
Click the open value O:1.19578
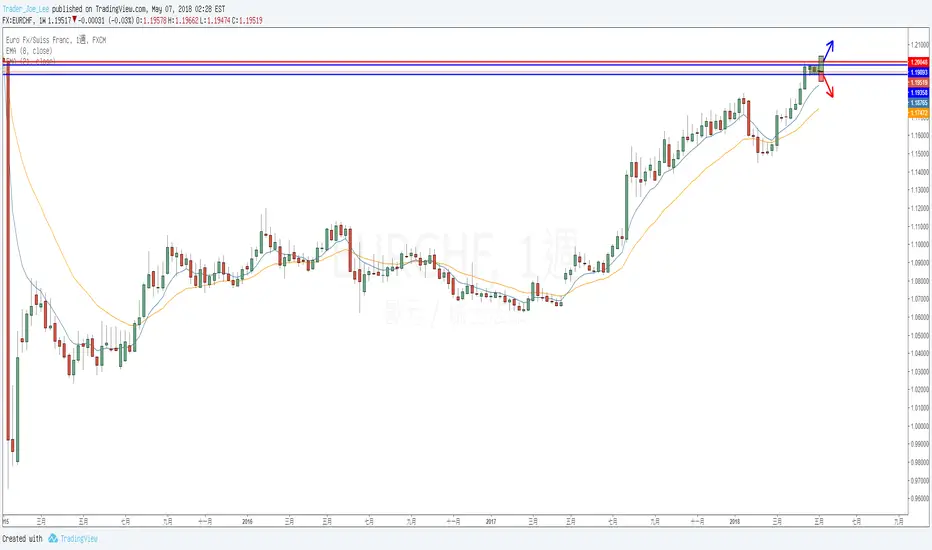151,20
